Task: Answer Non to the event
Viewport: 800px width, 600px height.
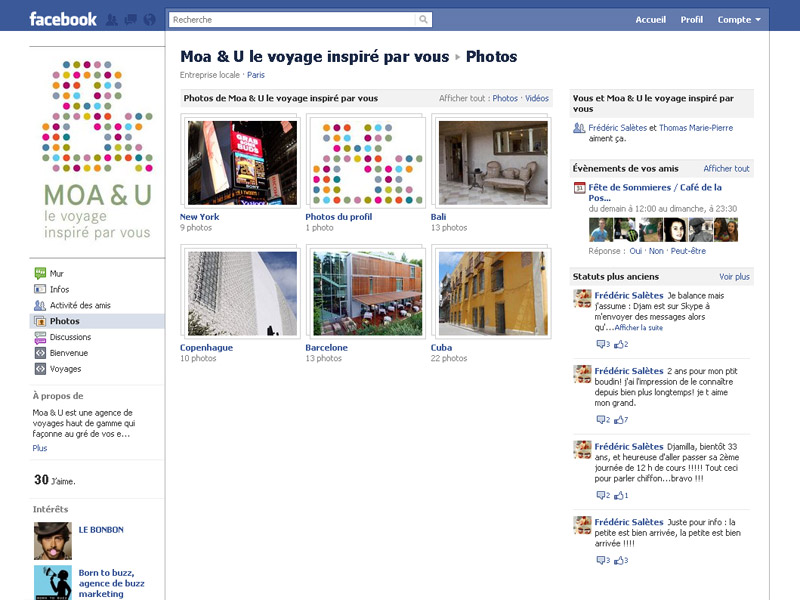Action: click(x=656, y=251)
